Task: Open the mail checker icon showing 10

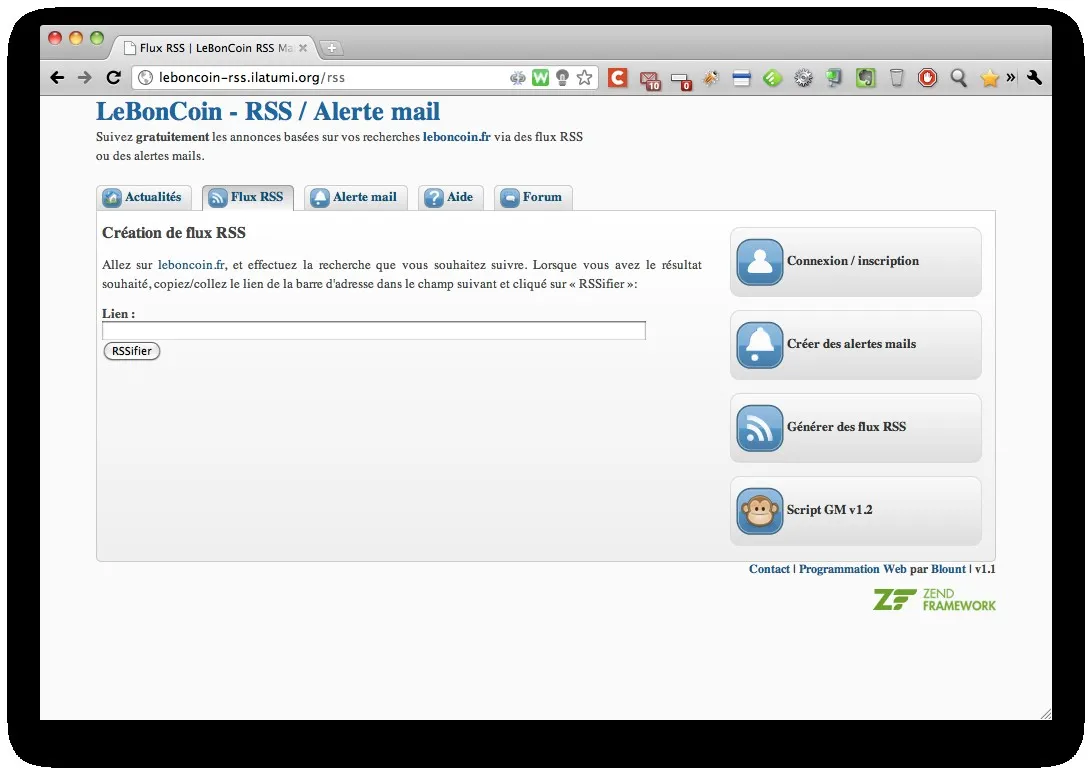Action: pos(650,80)
